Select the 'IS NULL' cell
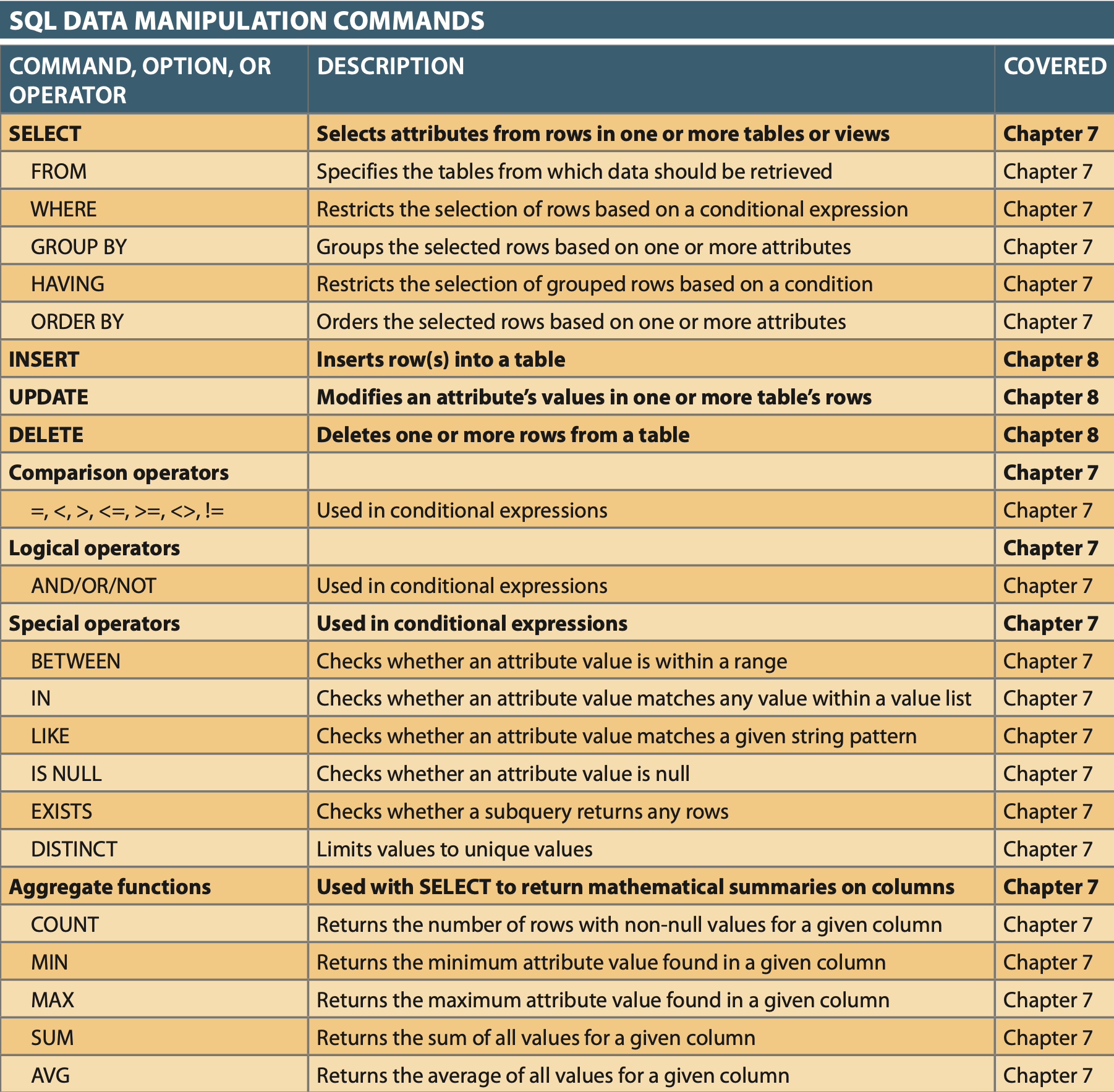This screenshot has width=1114, height=1092. 154,774
